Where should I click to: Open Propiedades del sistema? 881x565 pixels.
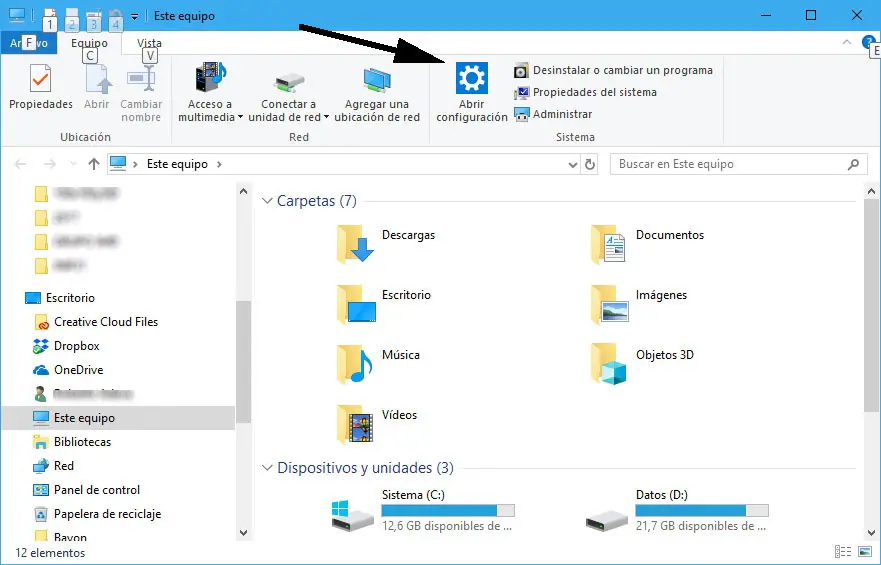coord(585,92)
